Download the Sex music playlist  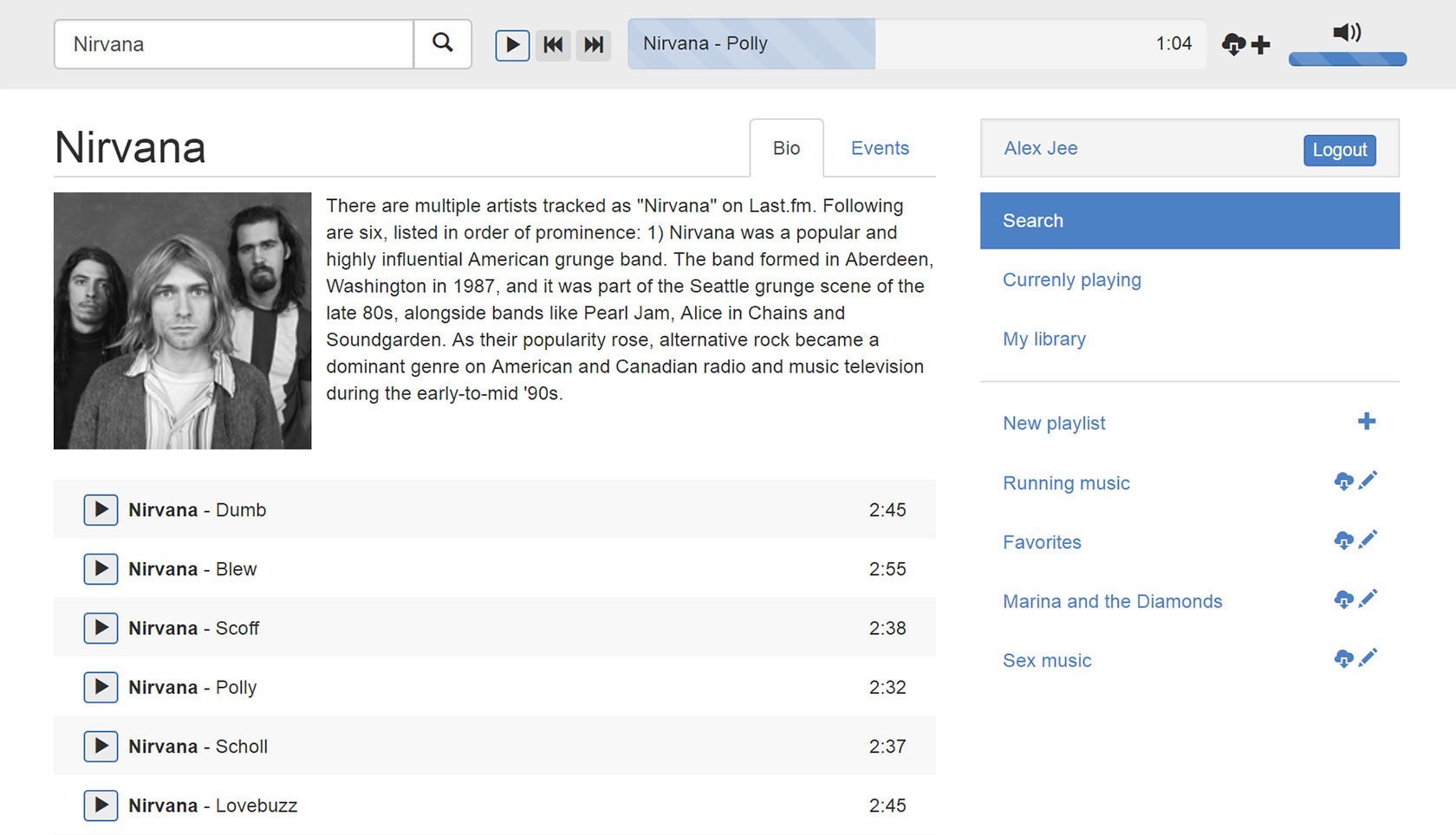coord(1343,658)
